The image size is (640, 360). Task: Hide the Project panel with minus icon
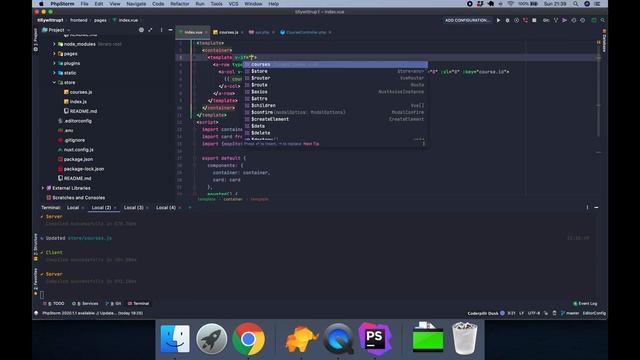click(170, 30)
